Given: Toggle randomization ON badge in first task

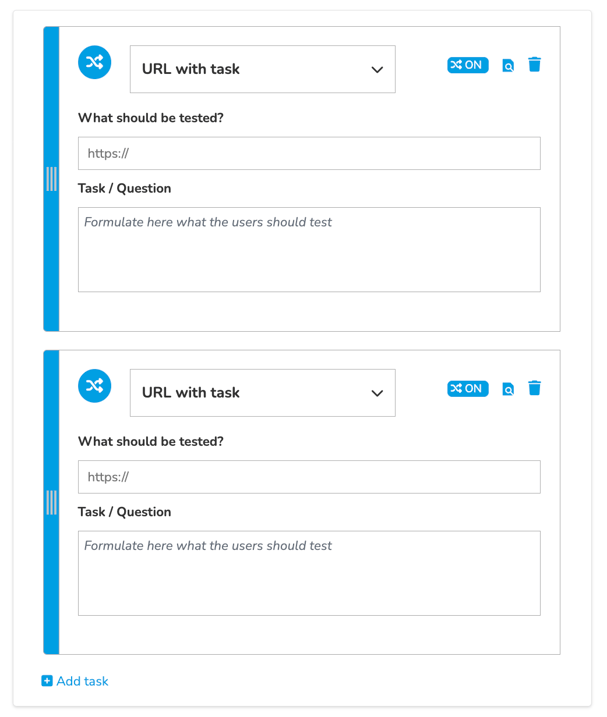Looking at the screenshot, I should (467, 65).
